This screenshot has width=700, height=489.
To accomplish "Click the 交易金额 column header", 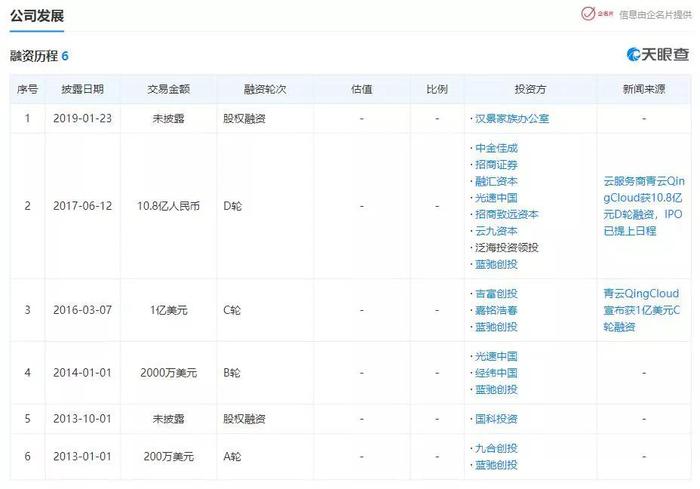I will click(x=168, y=89).
